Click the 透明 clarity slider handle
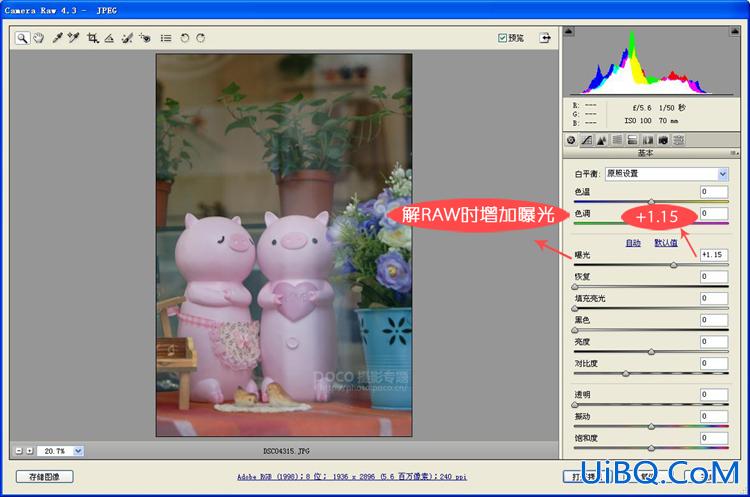The image size is (750, 497). 575,405
